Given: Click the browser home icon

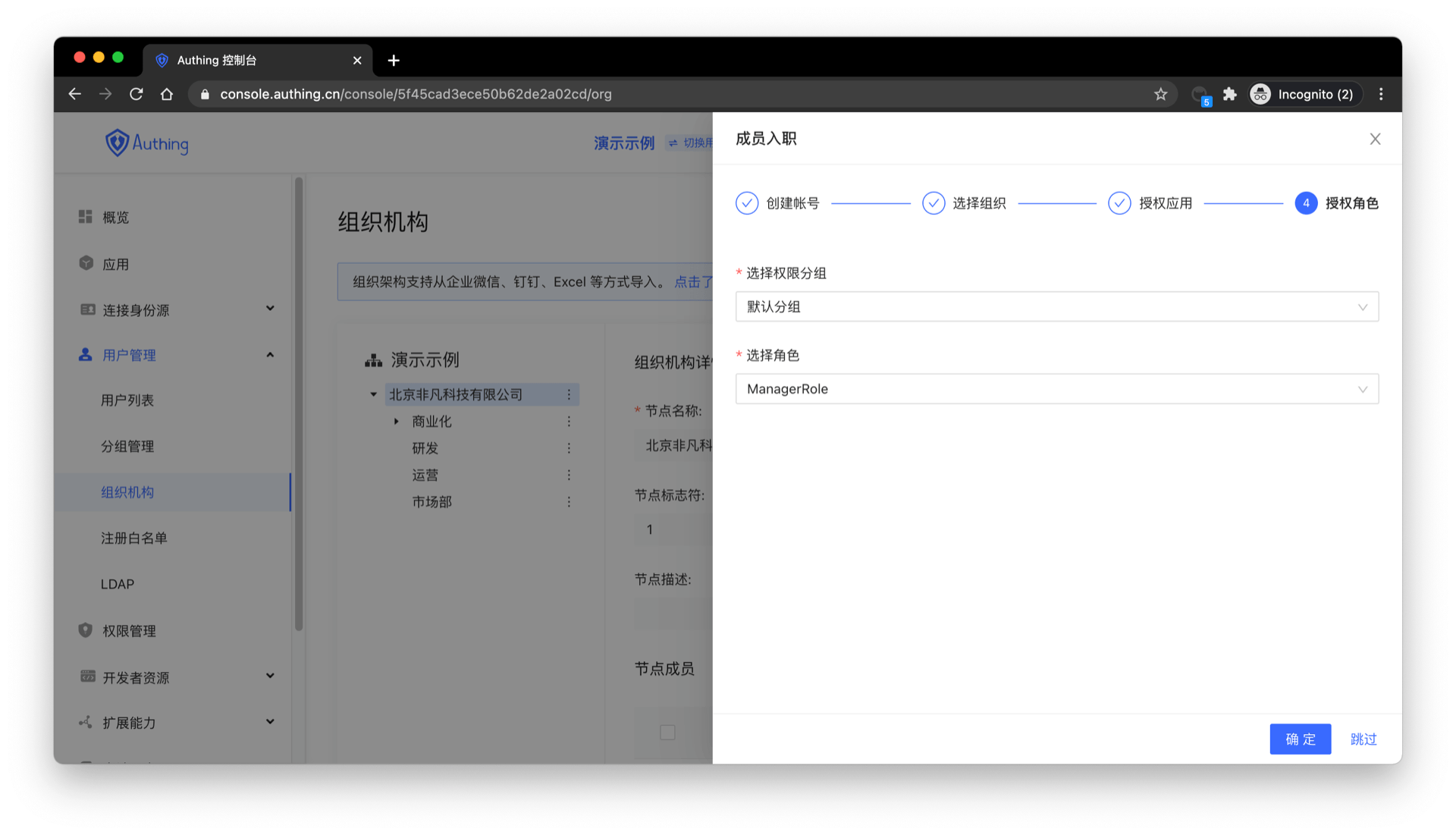Looking at the screenshot, I should pyautogui.click(x=167, y=94).
